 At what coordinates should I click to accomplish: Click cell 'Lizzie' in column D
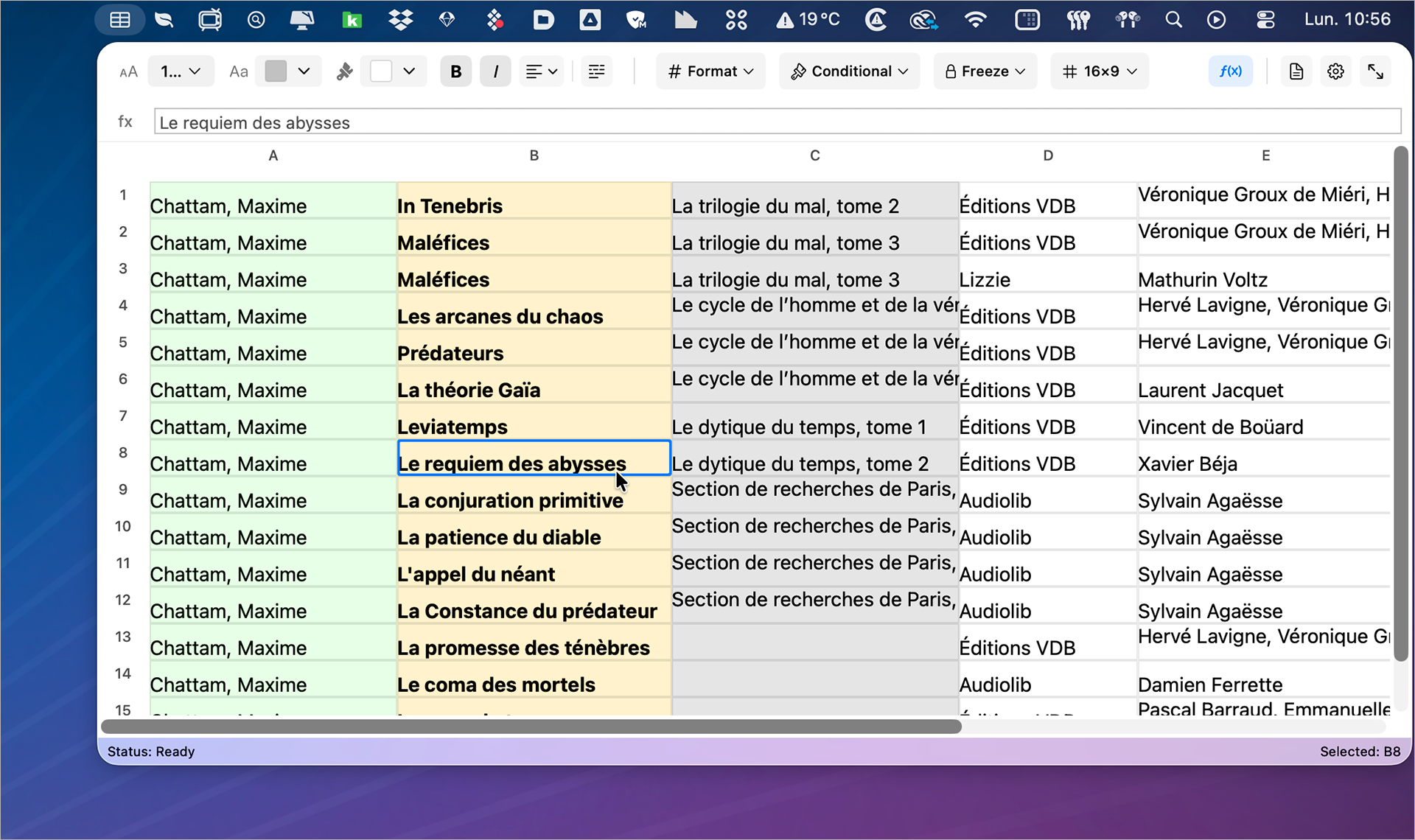(1048, 274)
